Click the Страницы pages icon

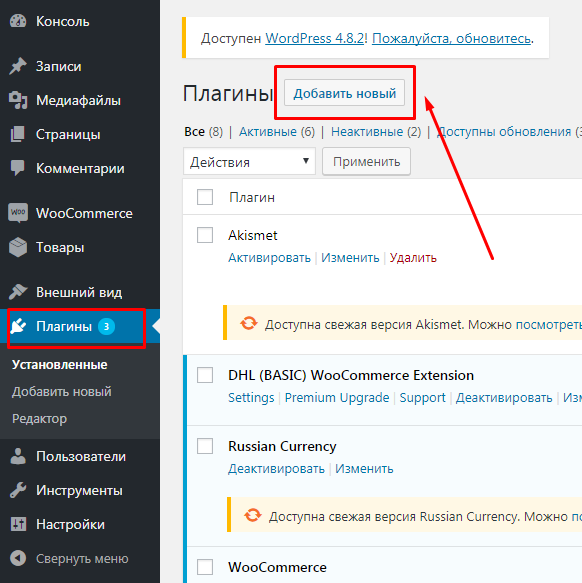pos(18,134)
